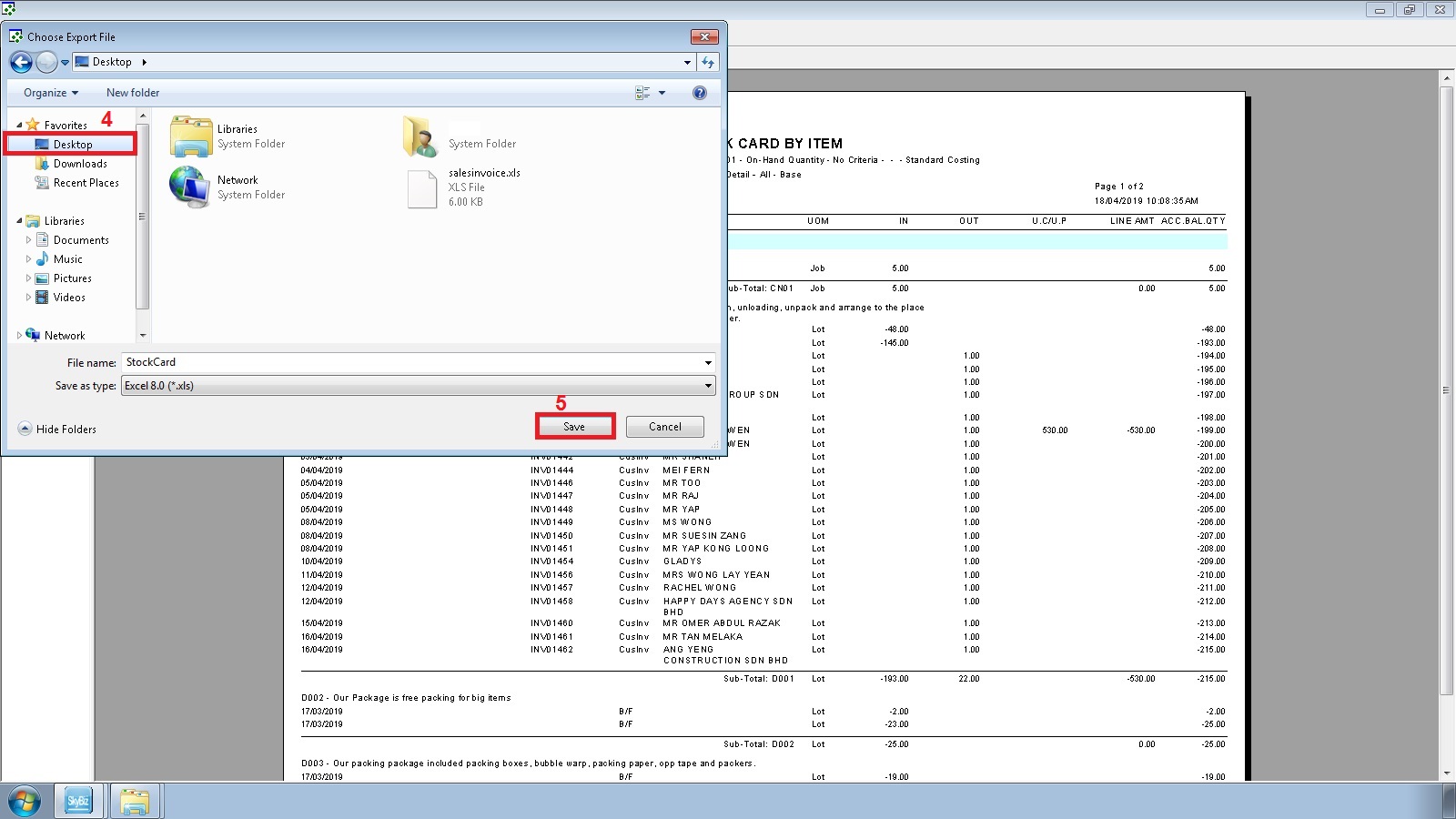Expand the Save as type dropdown
1456x819 pixels.
pyautogui.click(x=708, y=386)
